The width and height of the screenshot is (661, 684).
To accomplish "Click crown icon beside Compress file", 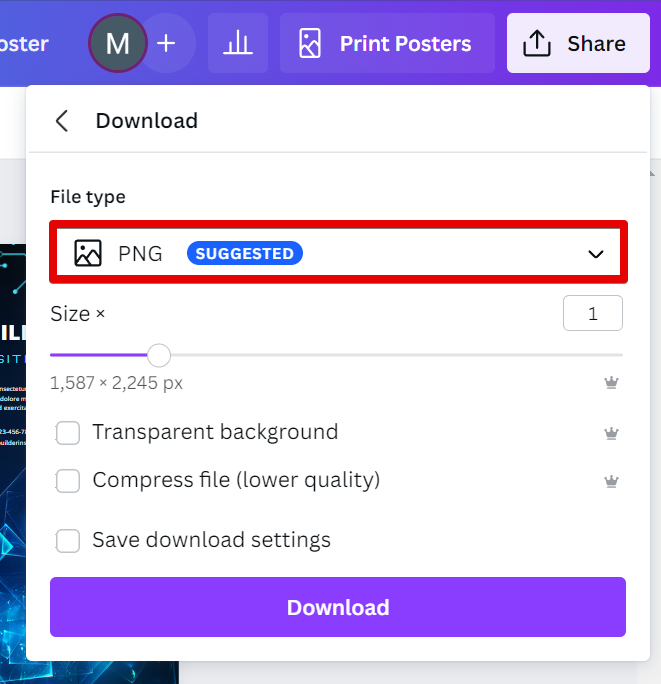I will tap(611, 481).
